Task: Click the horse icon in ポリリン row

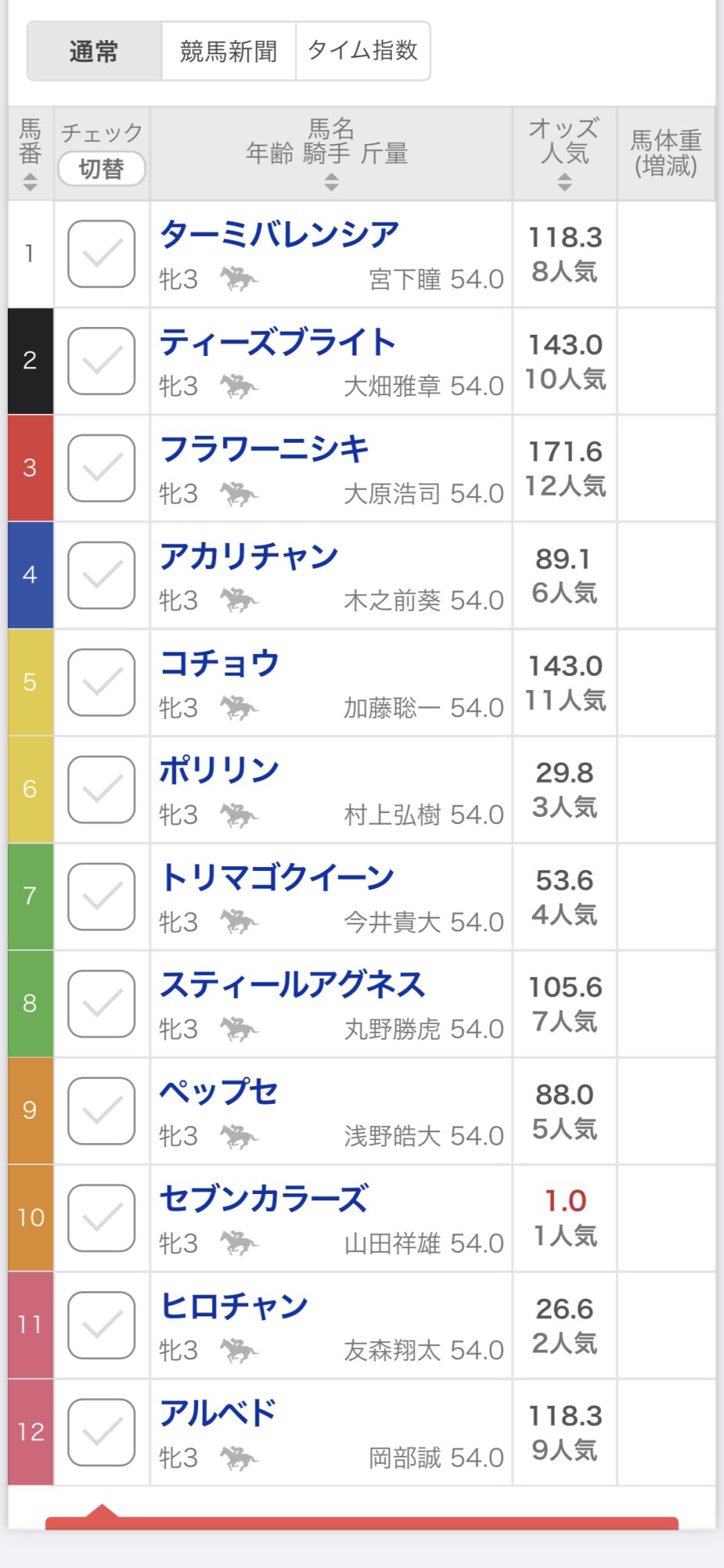Action: coord(238,815)
